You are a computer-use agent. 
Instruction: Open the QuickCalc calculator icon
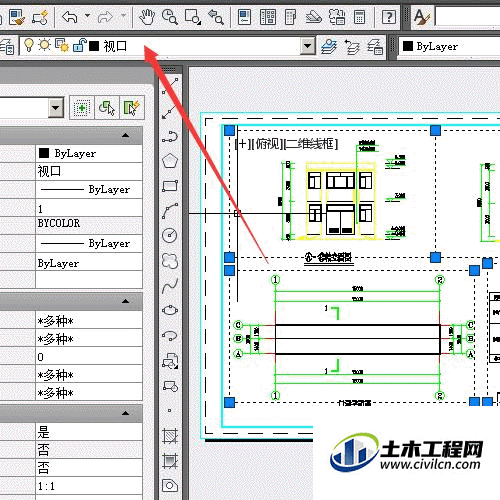click(359, 17)
